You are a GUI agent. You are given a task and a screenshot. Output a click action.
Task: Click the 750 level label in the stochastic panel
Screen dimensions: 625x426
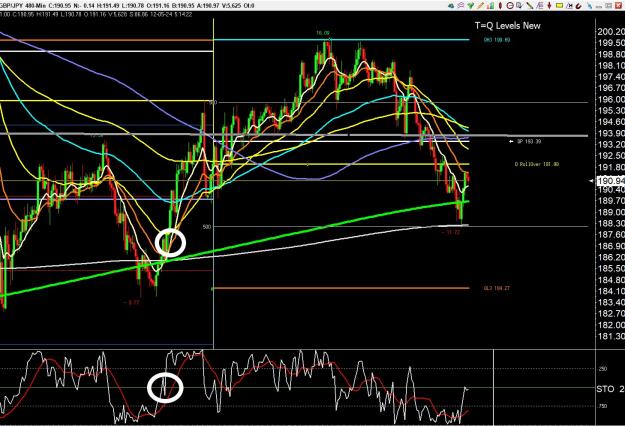click(x=603, y=406)
